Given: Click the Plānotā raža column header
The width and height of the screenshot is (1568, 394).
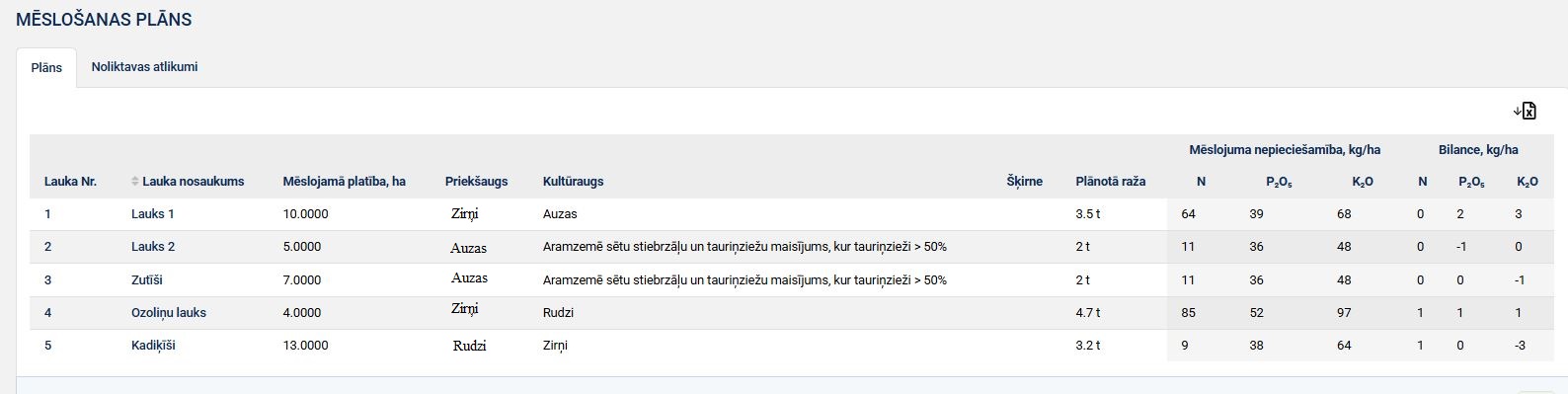Looking at the screenshot, I should pyautogui.click(x=1110, y=181).
